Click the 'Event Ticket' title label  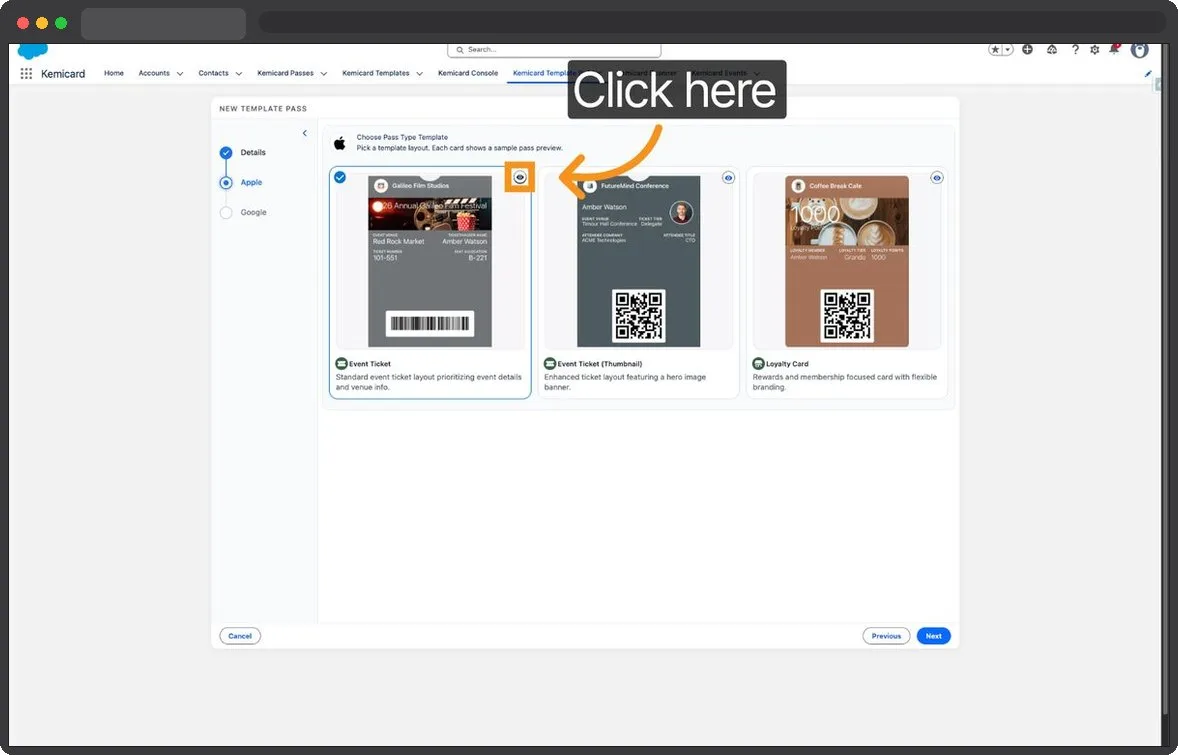pos(370,364)
